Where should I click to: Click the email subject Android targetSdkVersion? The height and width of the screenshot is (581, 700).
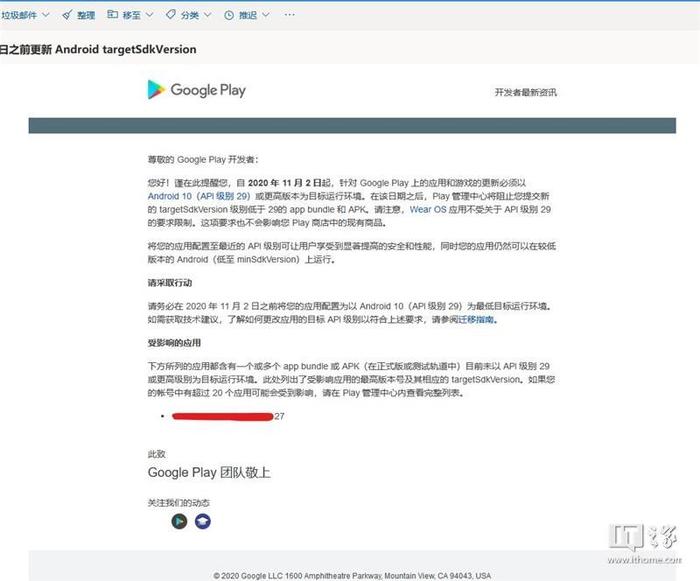point(98,49)
